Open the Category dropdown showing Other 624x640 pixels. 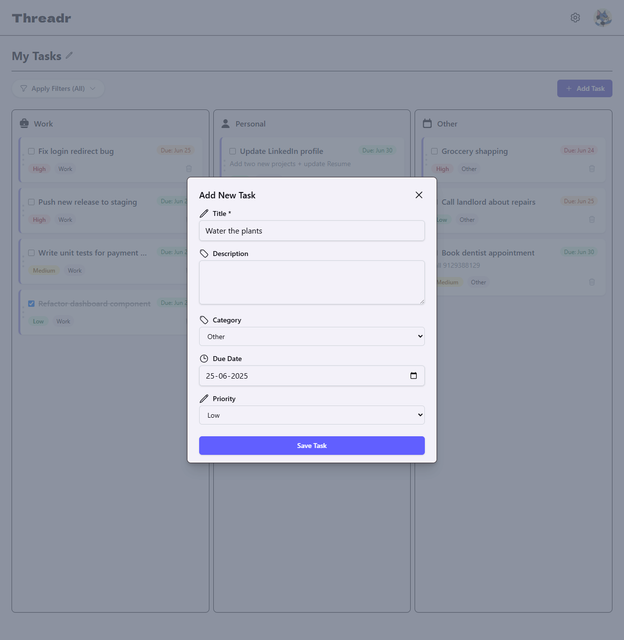(x=312, y=336)
